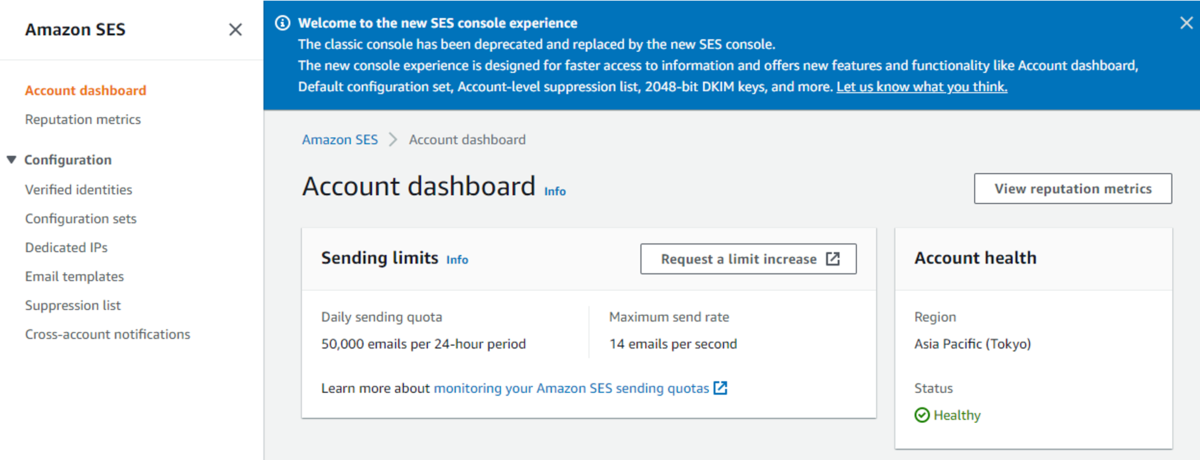
Task: Go to Cross-account notifications
Action: (107, 335)
